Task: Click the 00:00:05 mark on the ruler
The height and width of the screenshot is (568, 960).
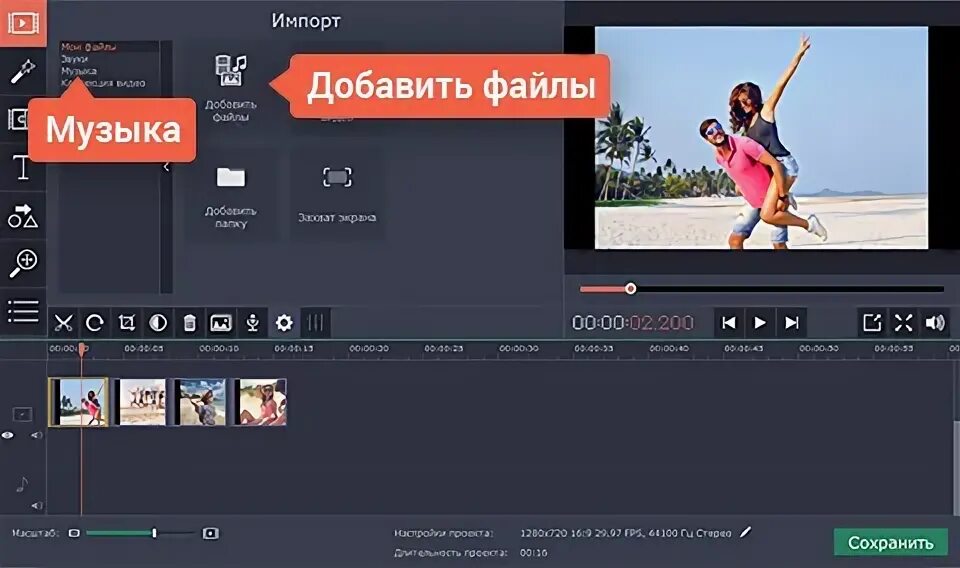Action: (144, 348)
